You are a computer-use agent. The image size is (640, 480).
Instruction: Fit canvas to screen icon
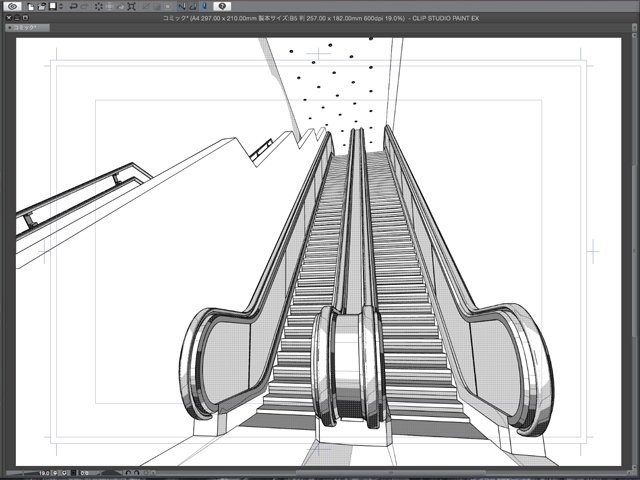73,473
